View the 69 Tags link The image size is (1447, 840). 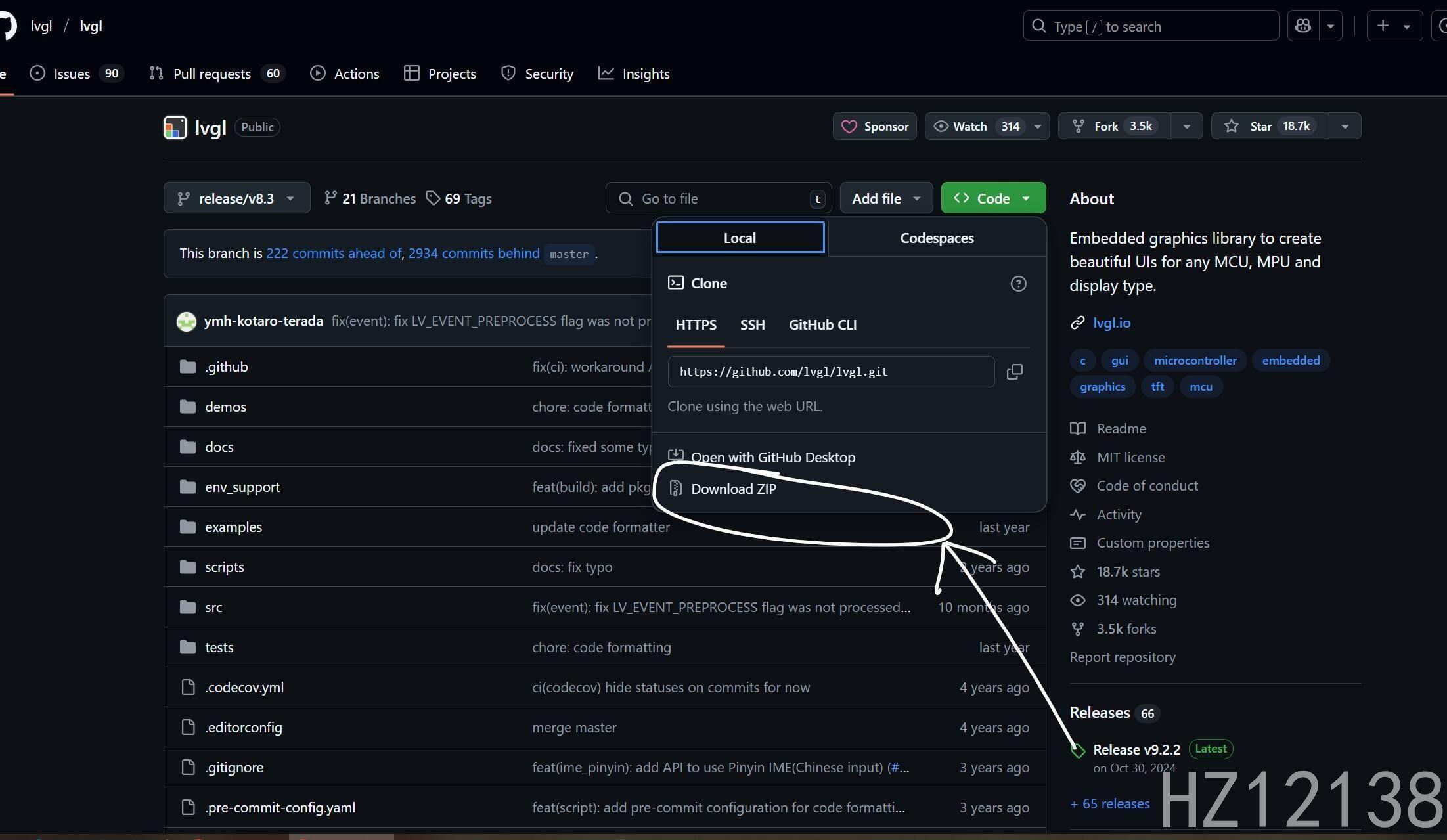pos(458,198)
